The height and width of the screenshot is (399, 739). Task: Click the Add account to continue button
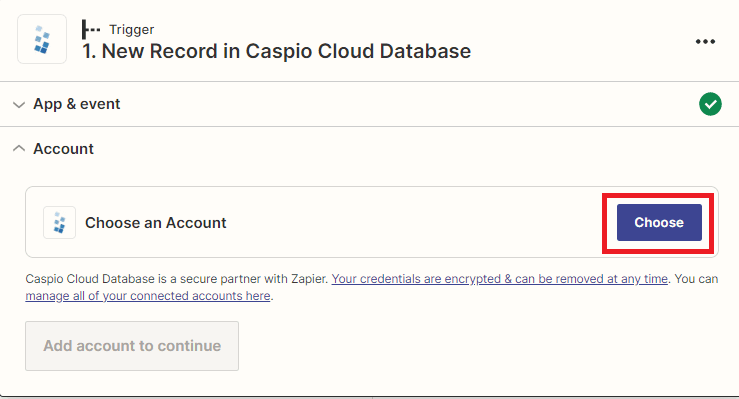click(x=132, y=346)
